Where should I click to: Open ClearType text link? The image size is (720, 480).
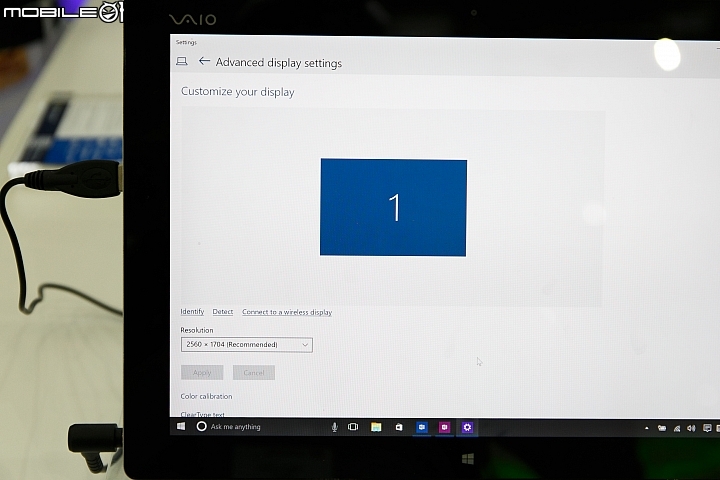[x=202, y=414]
